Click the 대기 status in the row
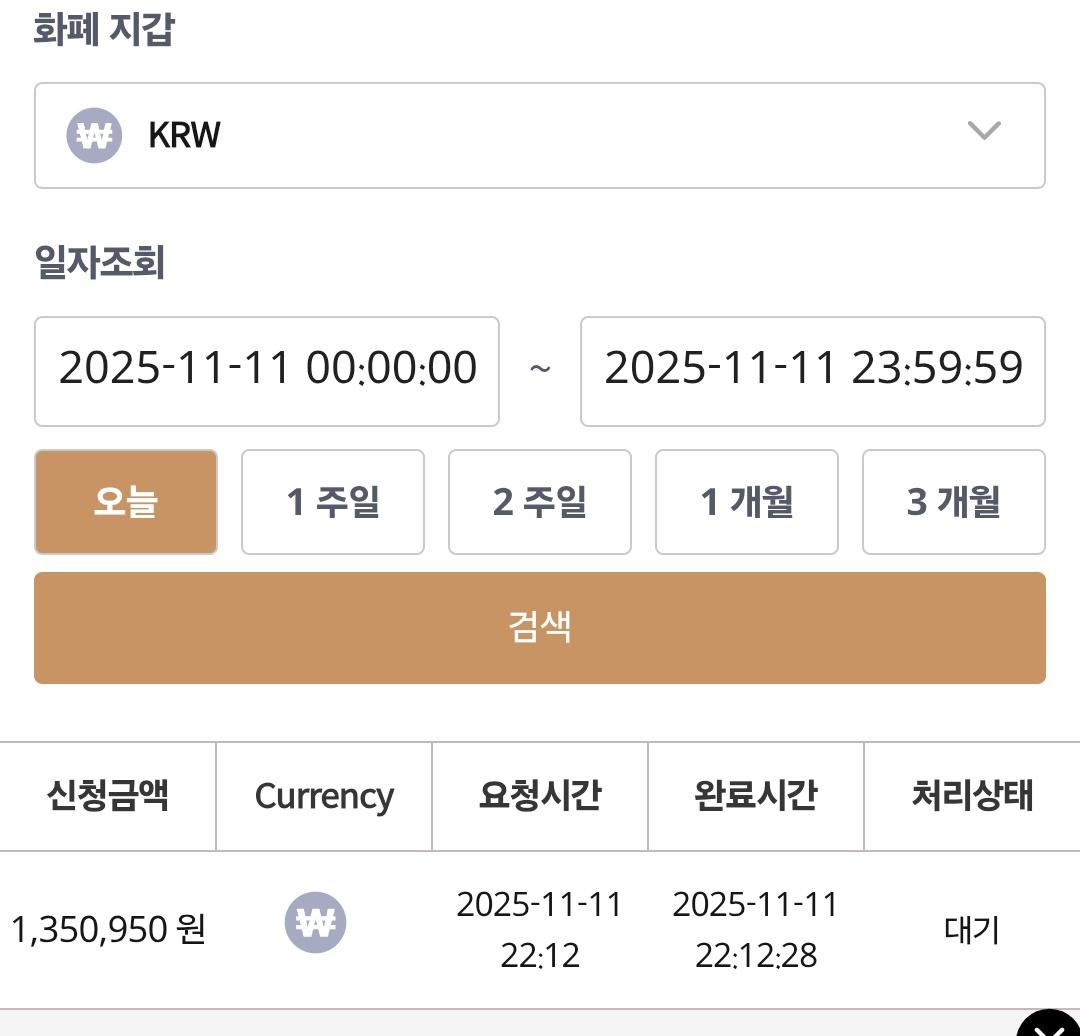 pos(972,930)
